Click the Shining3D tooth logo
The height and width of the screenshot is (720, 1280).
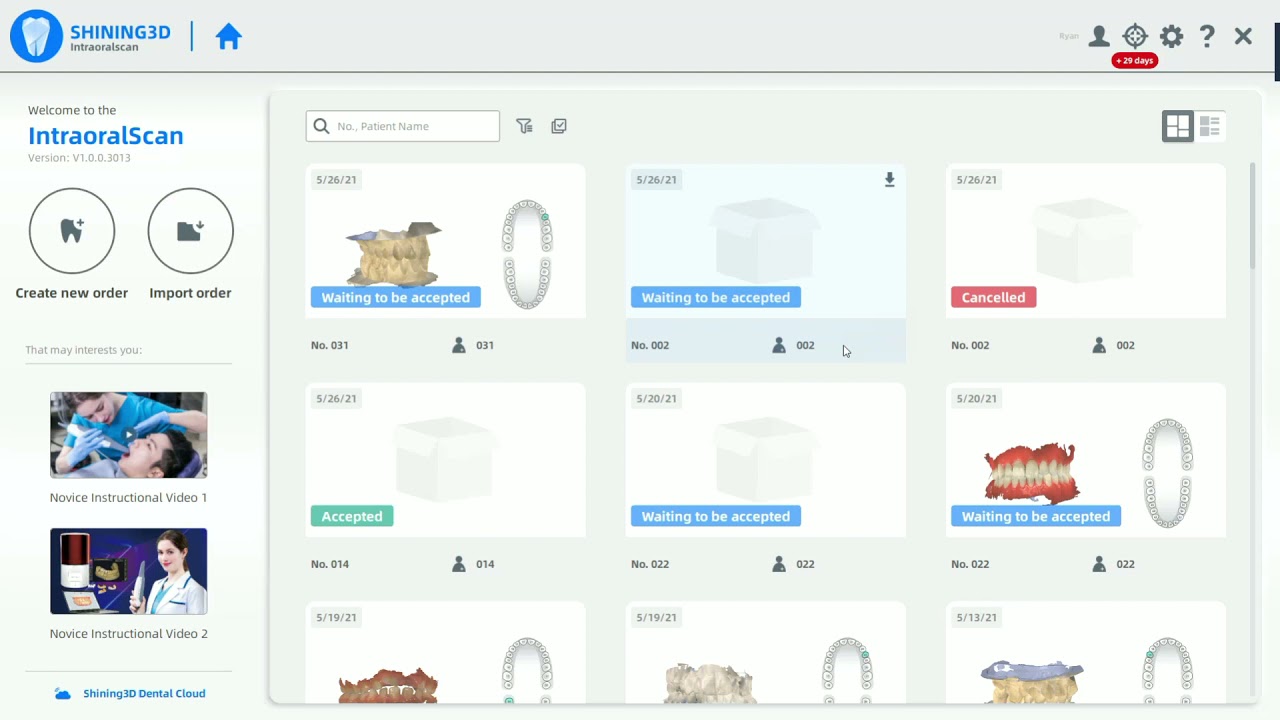pyautogui.click(x=36, y=37)
